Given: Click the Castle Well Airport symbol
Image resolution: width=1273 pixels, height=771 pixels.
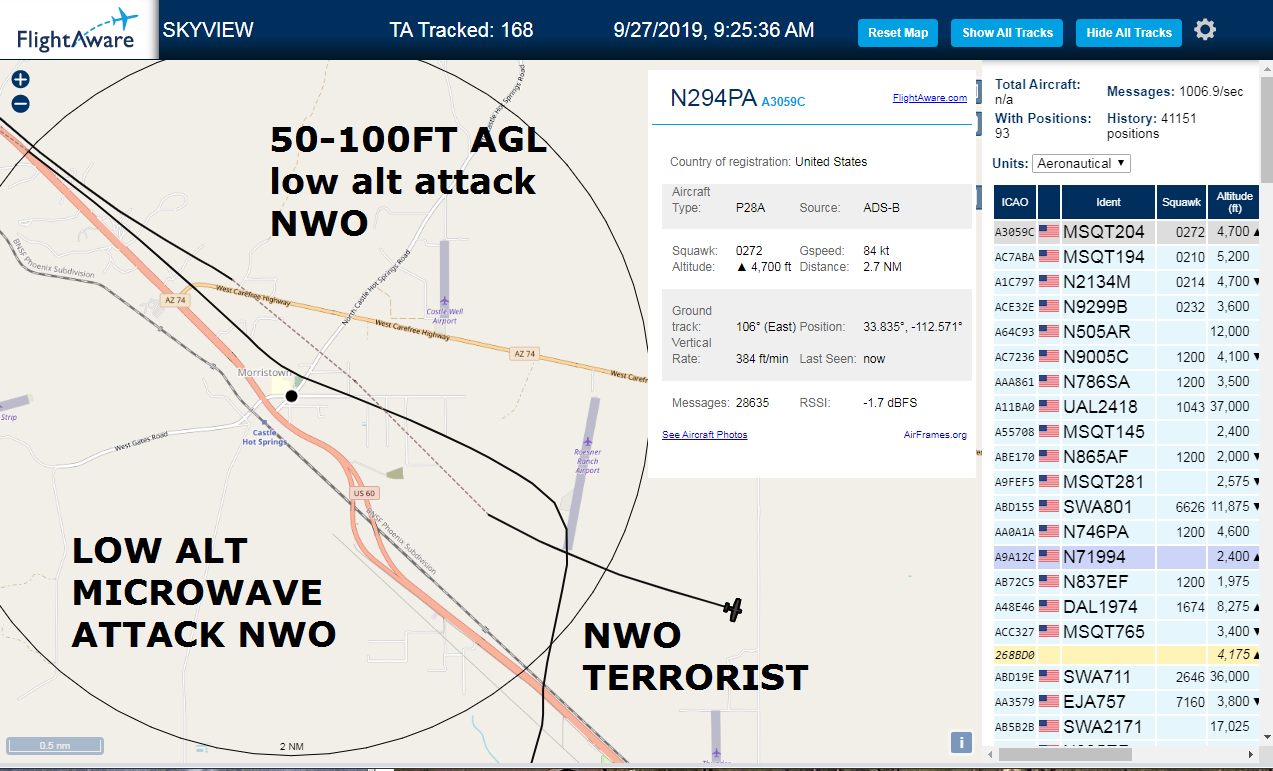Looking at the screenshot, I should 445,300.
